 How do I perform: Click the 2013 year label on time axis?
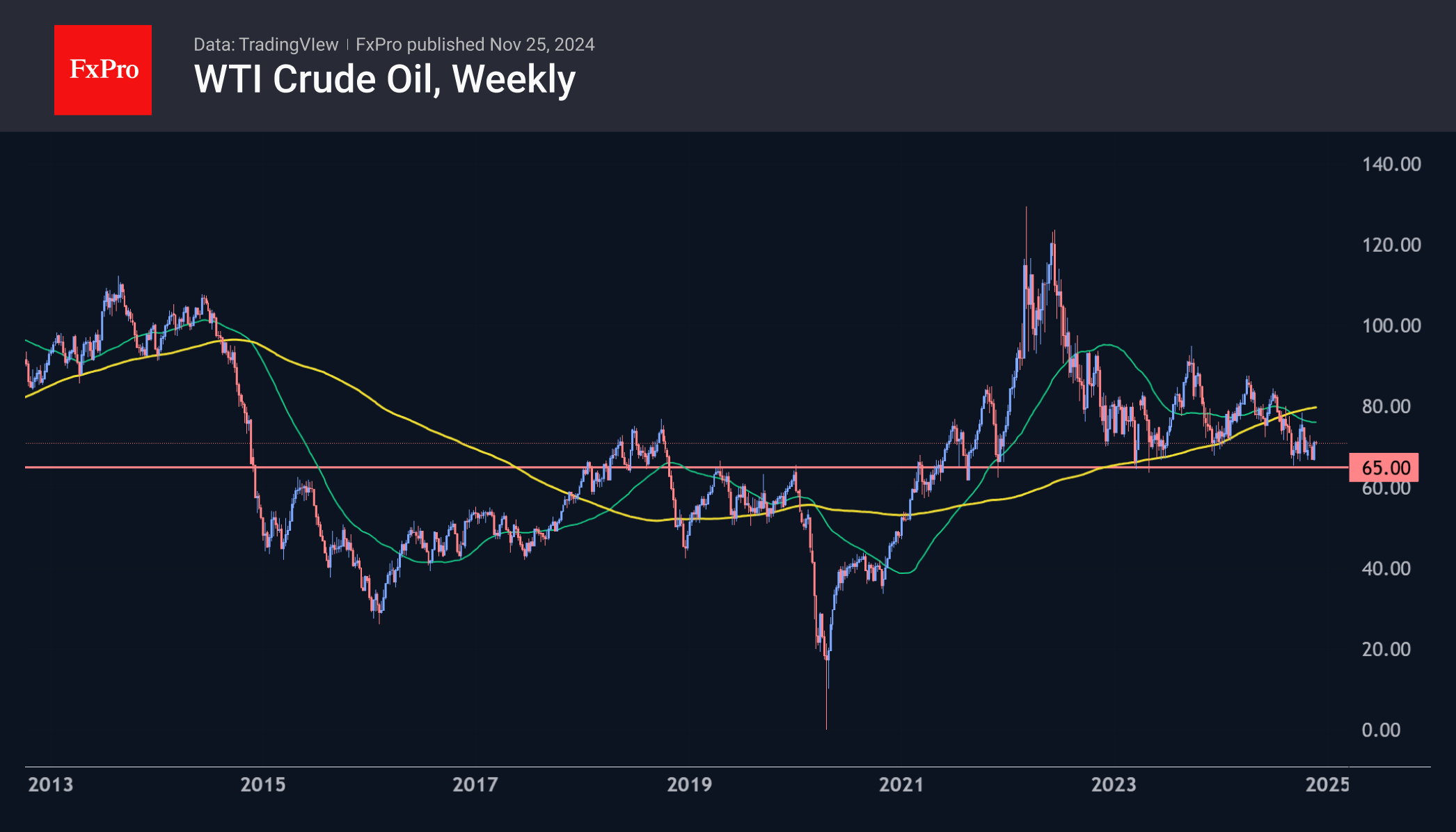pyautogui.click(x=50, y=785)
